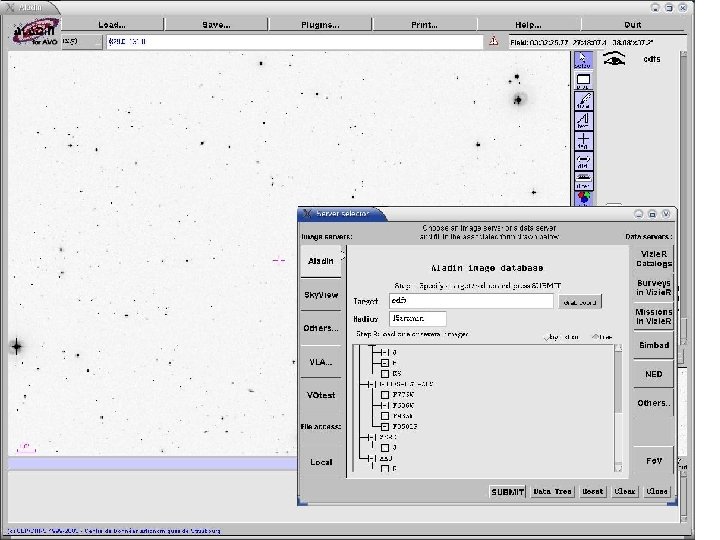Click the image tree scrollbar down arrow
The height and width of the screenshot is (540, 720).
(x=618, y=468)
